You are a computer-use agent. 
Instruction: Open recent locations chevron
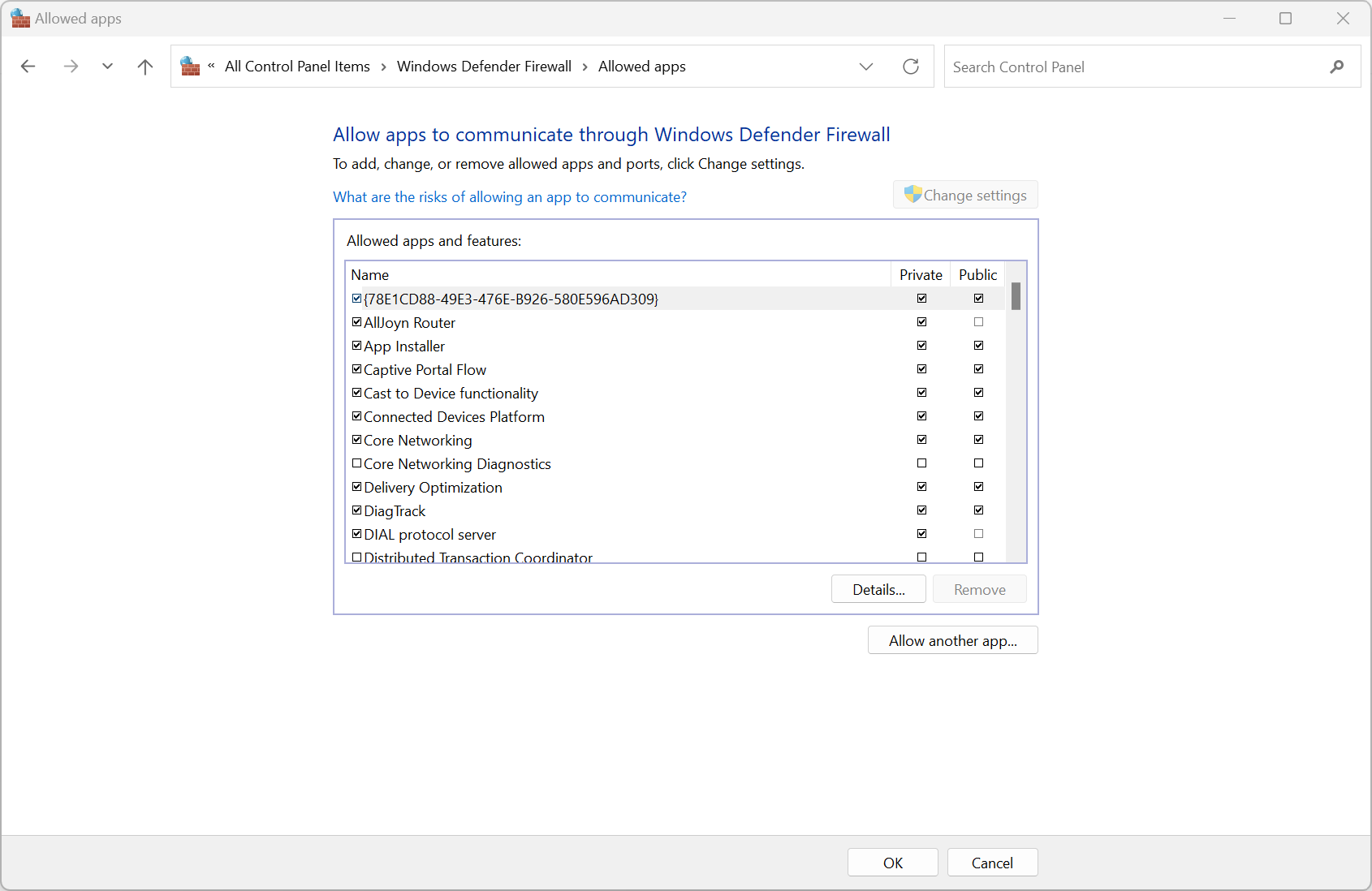(x=107, y=67)
